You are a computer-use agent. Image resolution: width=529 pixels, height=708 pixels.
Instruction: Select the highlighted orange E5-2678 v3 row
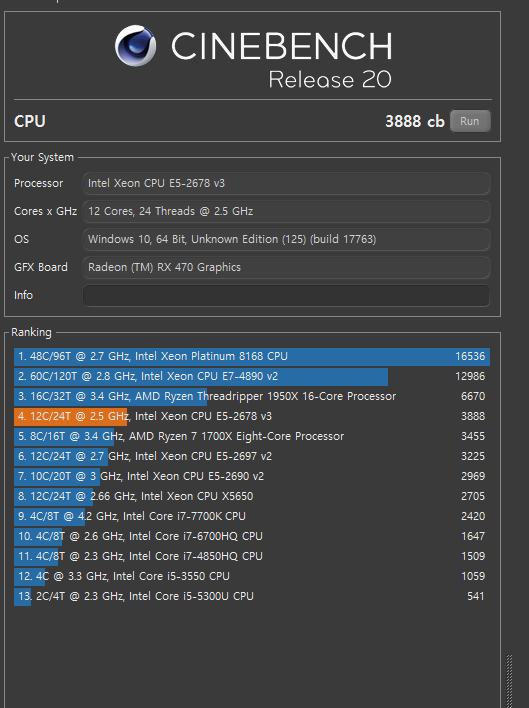coord(252,416)
